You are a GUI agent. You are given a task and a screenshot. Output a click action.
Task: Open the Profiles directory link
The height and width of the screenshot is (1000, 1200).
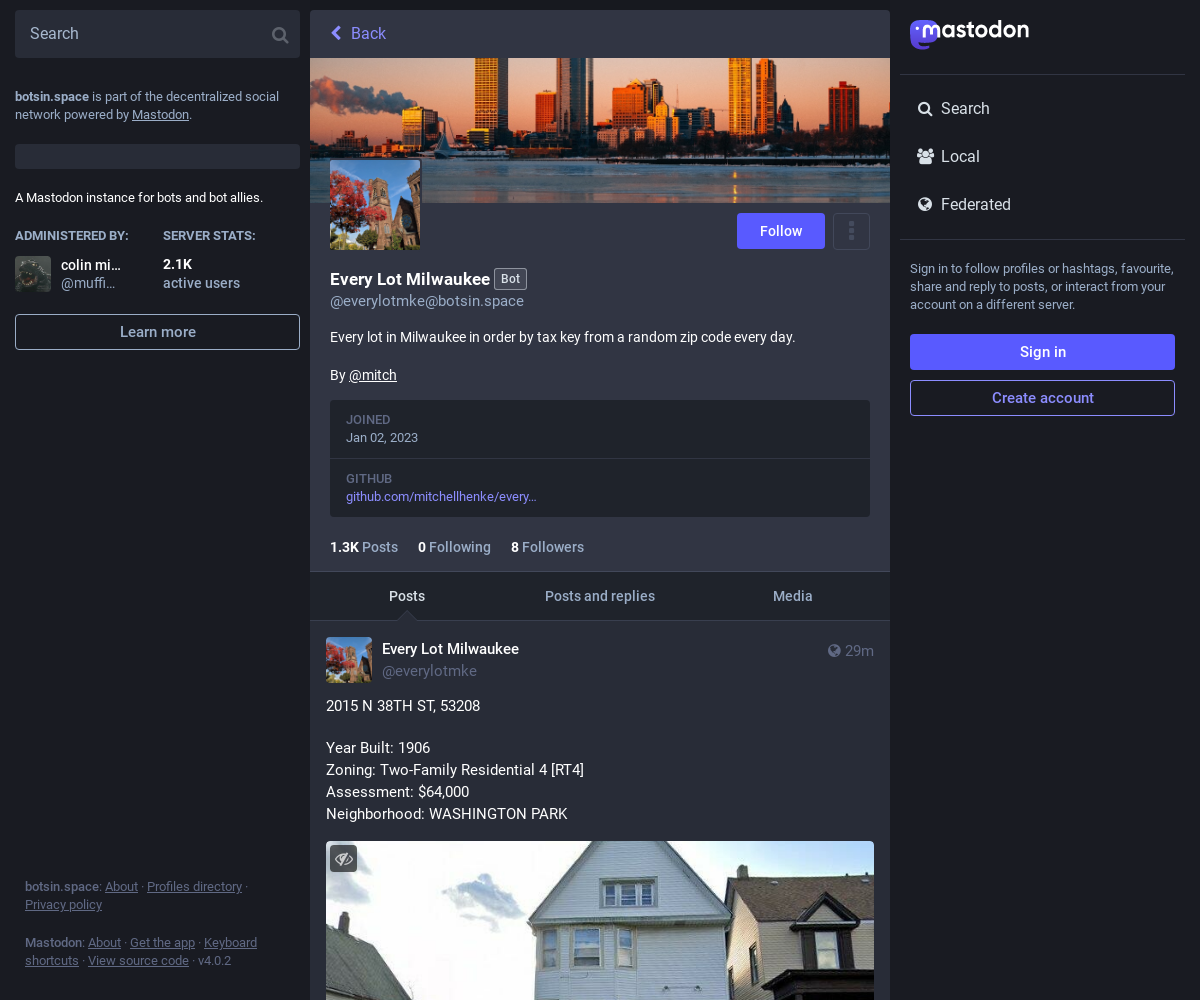pyautogui.click(x=195, y=887)
